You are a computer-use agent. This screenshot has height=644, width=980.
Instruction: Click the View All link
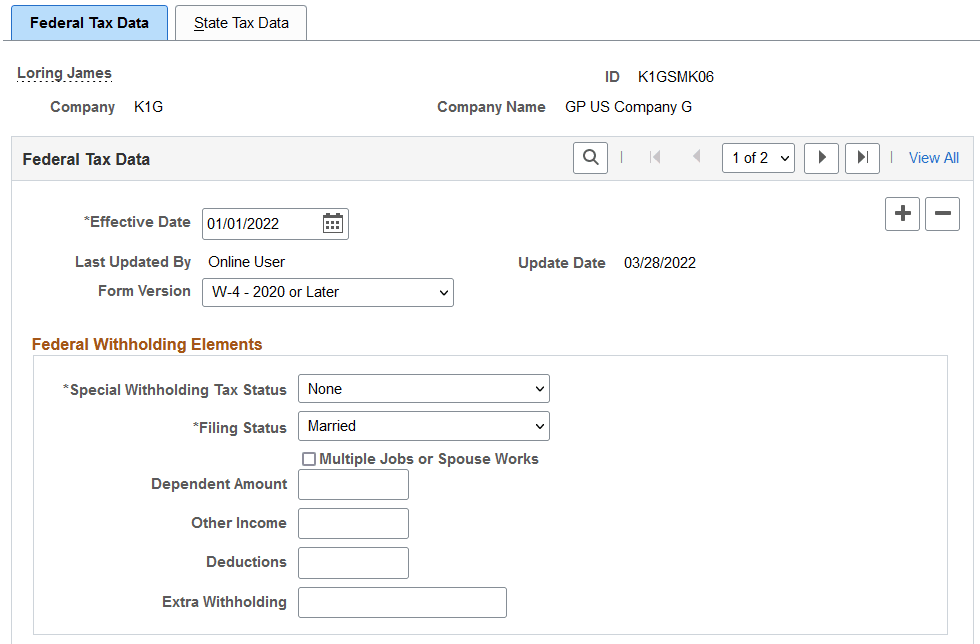coord(933,157)
